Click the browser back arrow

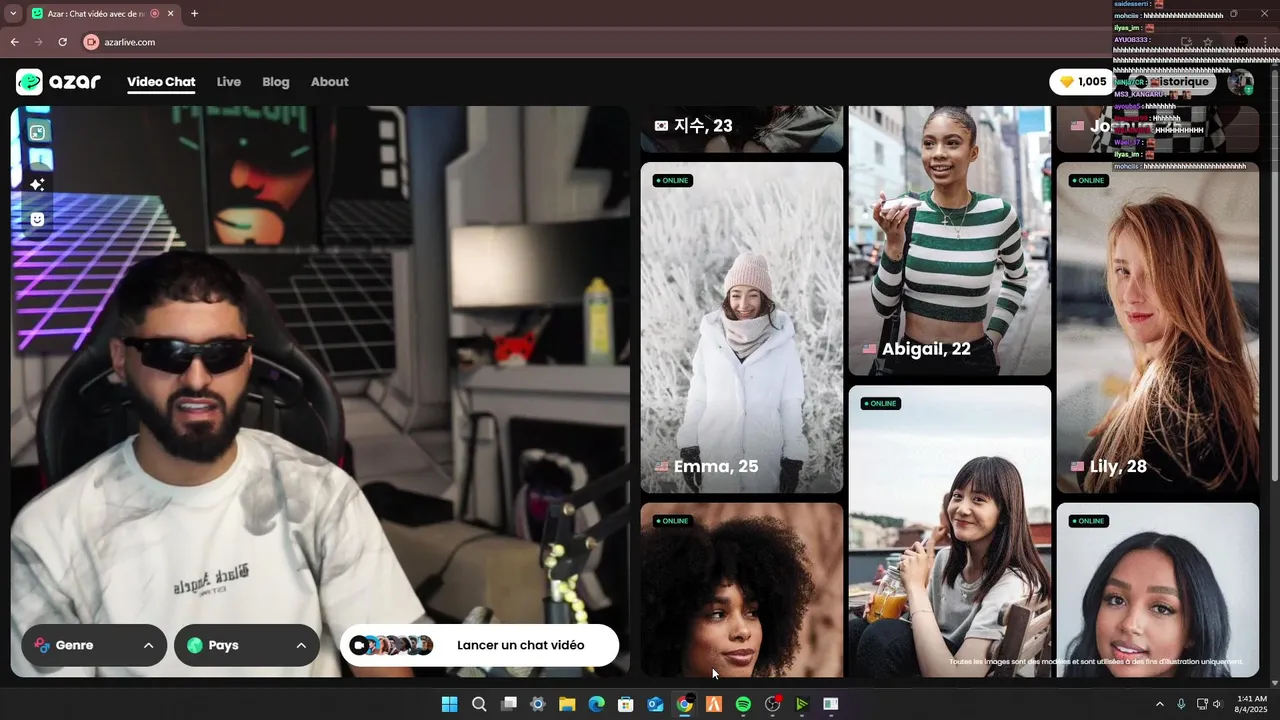(x=14, y=42)
